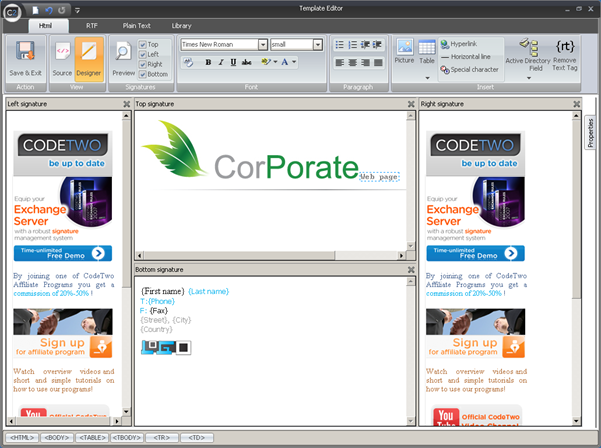Image resolution: width=601 pixels, height=448 pixels.
Task: Open the font color dropdown arrow
Action: [x=294, y=62]
